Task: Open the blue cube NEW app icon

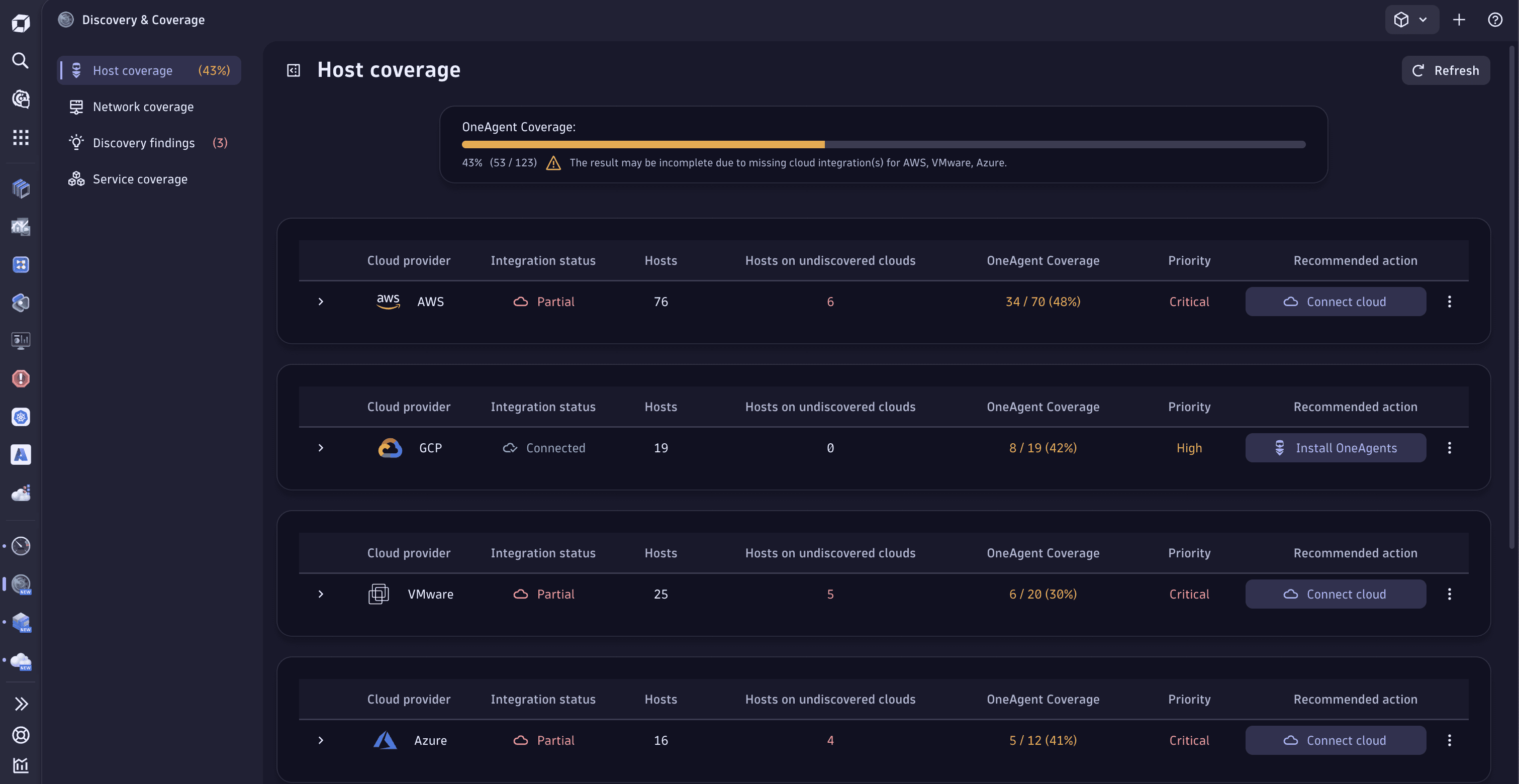Action: pos(21,622)
